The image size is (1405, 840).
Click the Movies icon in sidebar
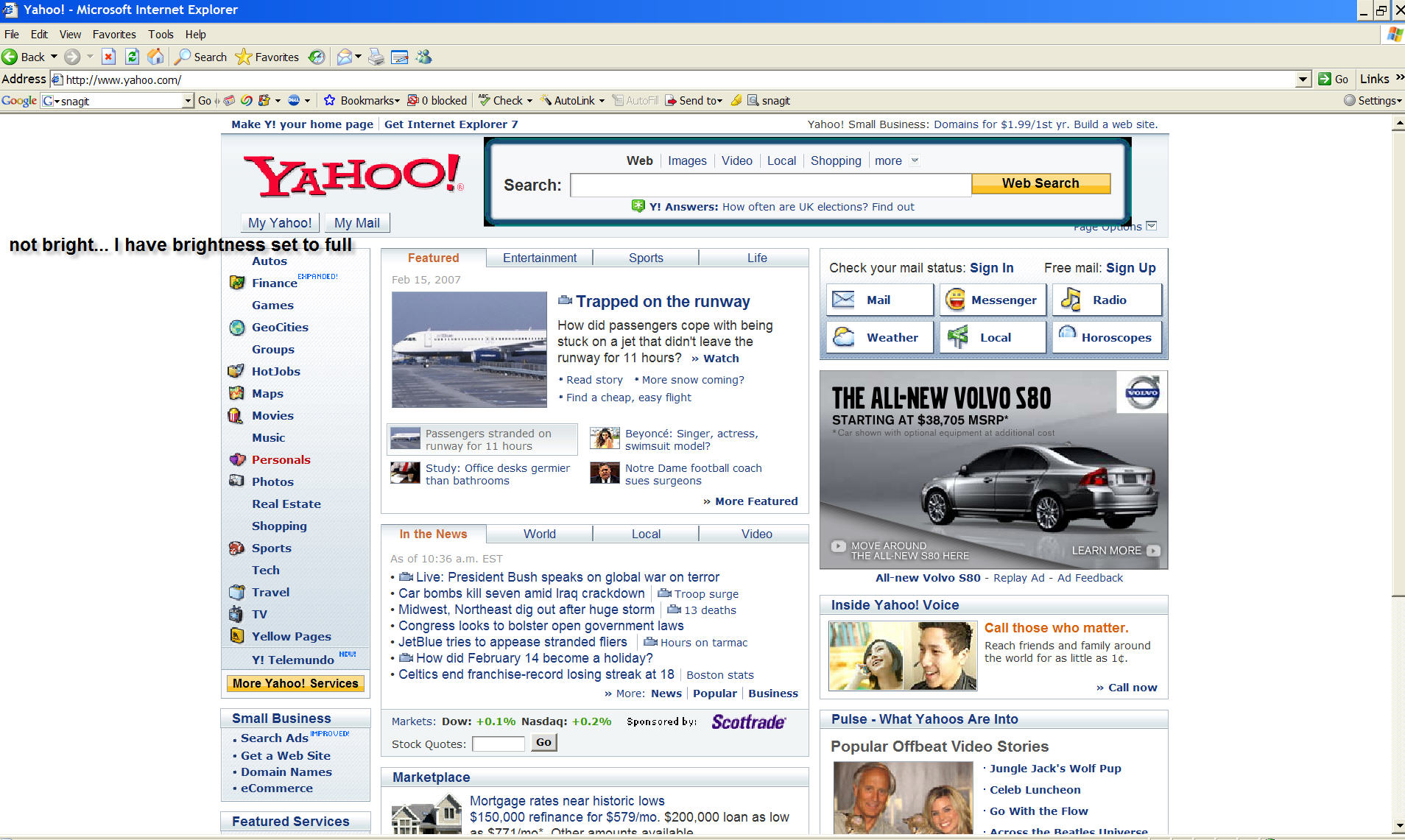[236, 415]
